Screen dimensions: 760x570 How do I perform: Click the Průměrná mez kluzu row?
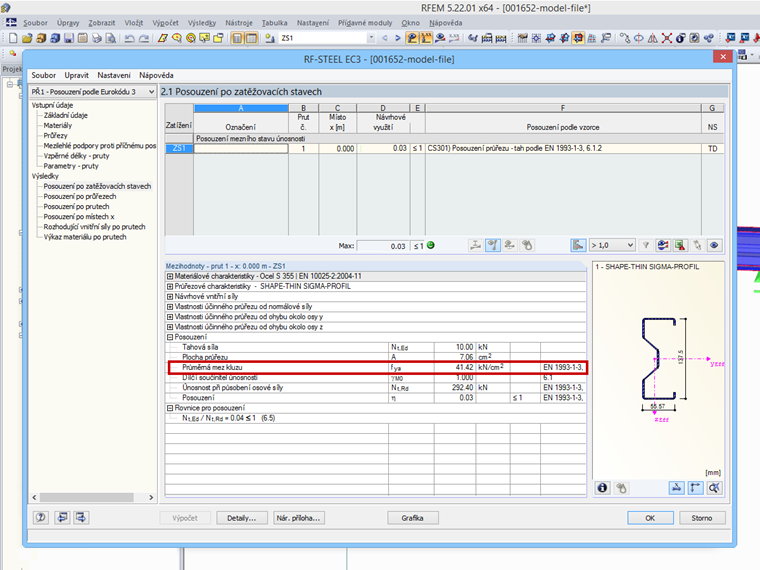[x=378, y=367]
